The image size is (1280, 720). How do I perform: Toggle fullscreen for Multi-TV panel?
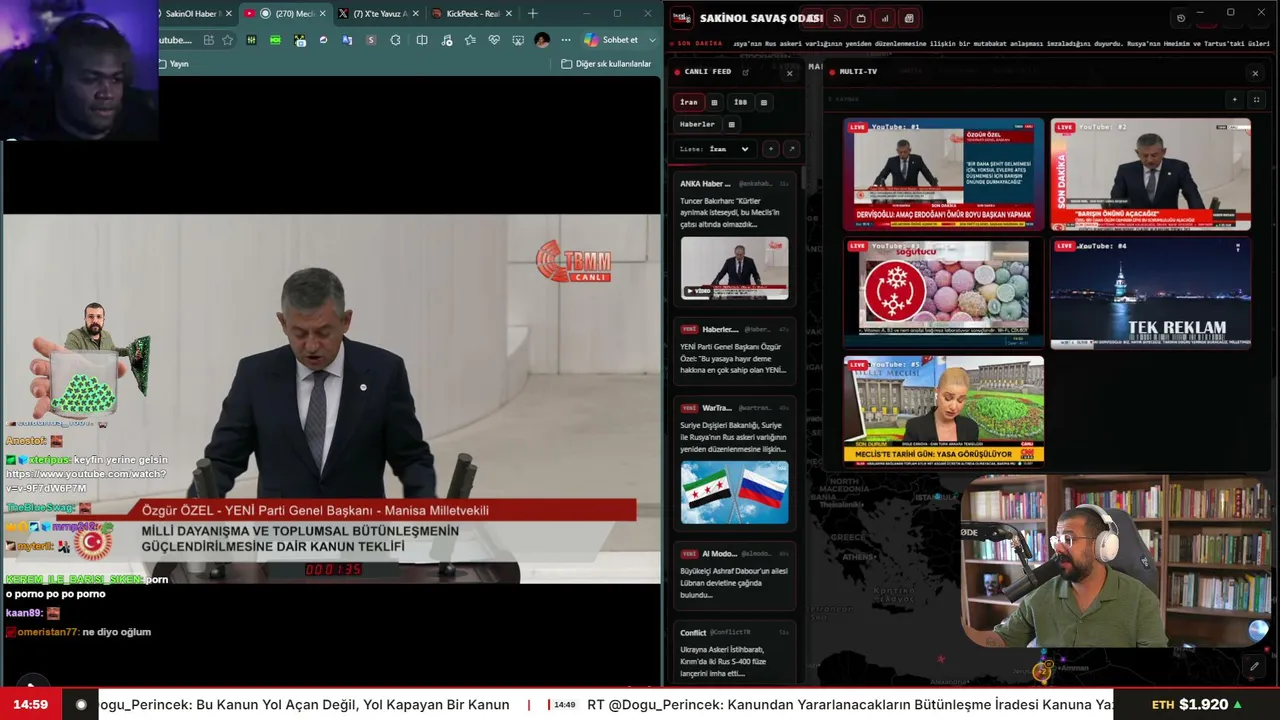point(1256,100)
